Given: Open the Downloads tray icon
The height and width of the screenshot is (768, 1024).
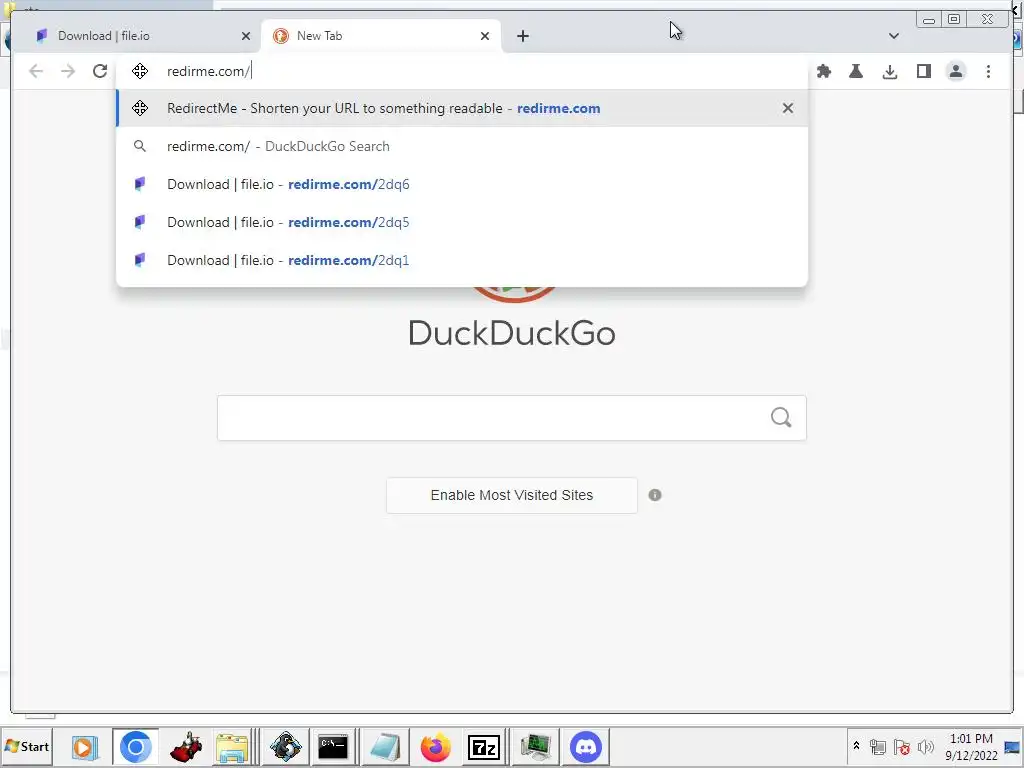Looking at the screenshot, I should pyautogui.click(x=889, y=71).
